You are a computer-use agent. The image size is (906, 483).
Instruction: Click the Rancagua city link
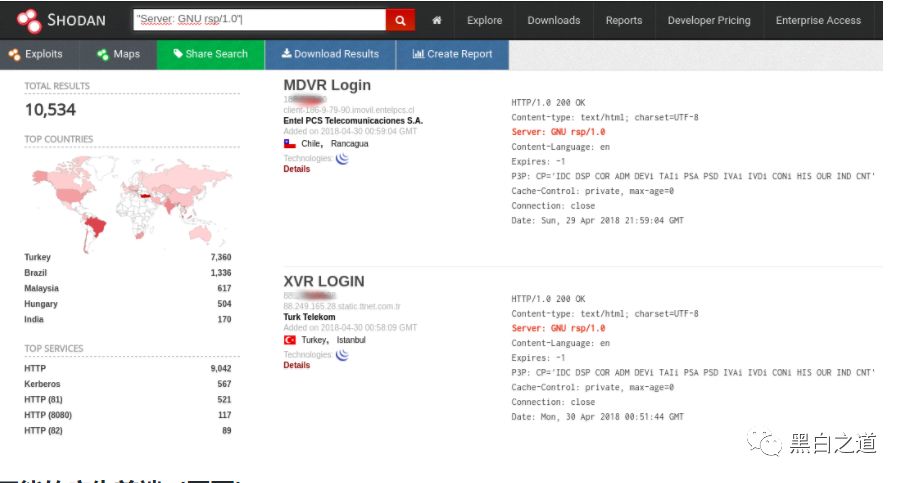(349, 144)
